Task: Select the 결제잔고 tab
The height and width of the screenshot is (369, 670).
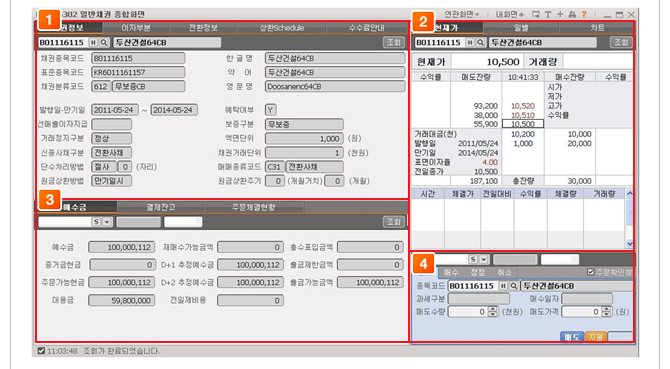Action: (x=160, y=207)
